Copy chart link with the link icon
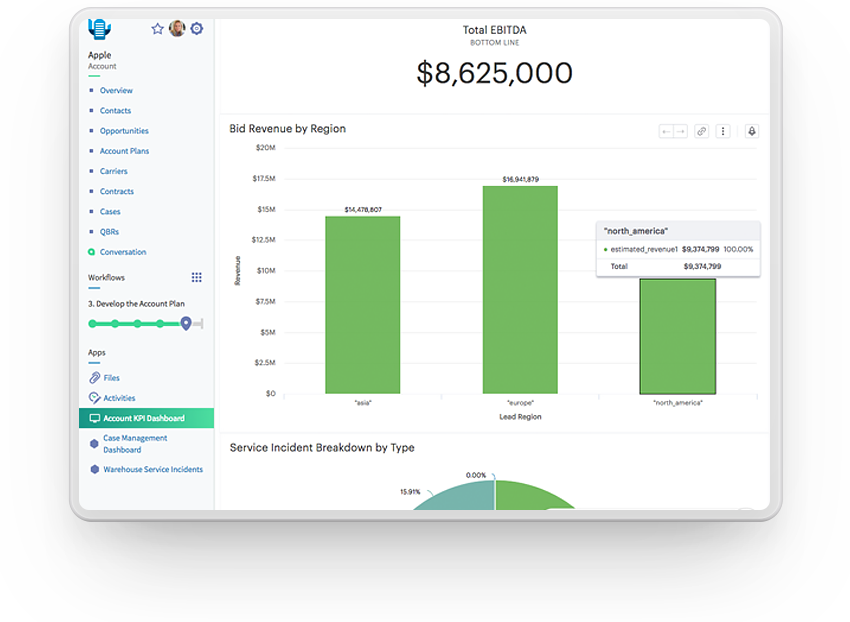This screenshot has height=622, width=850. [702, 131]
